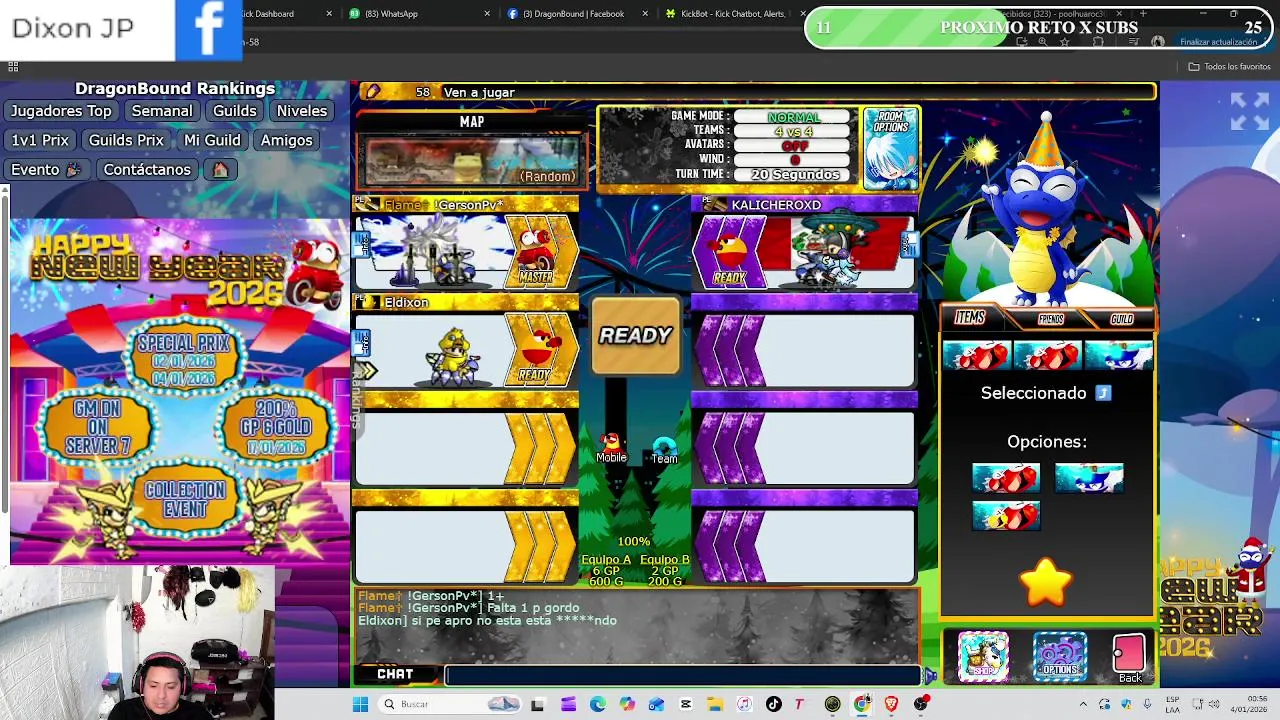This screenshot has width=1280, height=720.
Task: Click the Rankings side arrow expander
Action: click(366, 372)
